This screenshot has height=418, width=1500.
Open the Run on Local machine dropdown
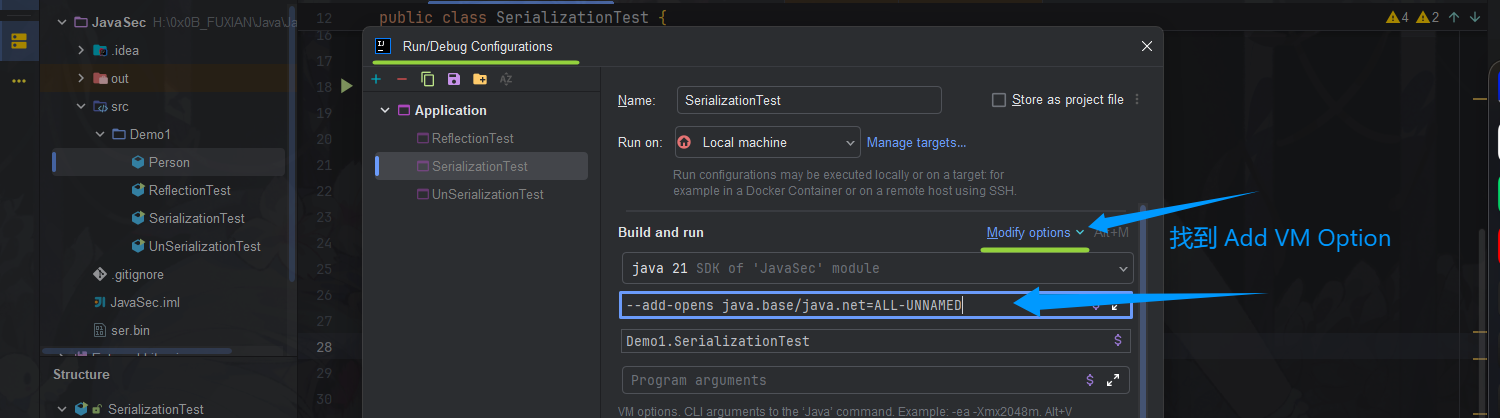tap(768, 142)
